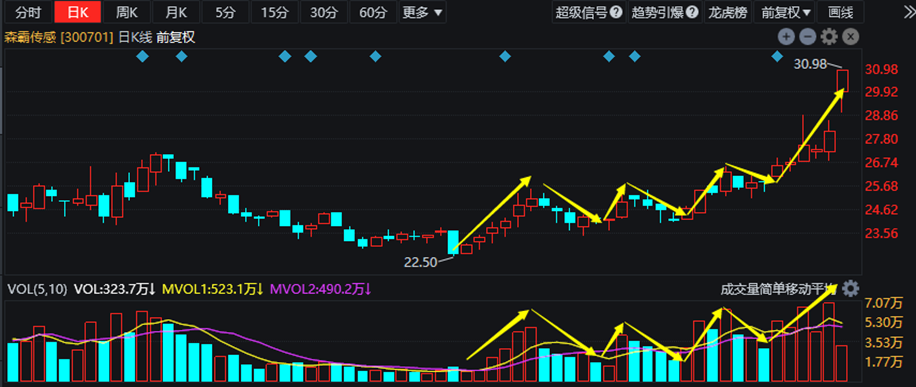Screen dimensions: 916x387
Task: Click the 日K线 前复权 chart label
Action: pyautogui.click(x=157, y=38)
